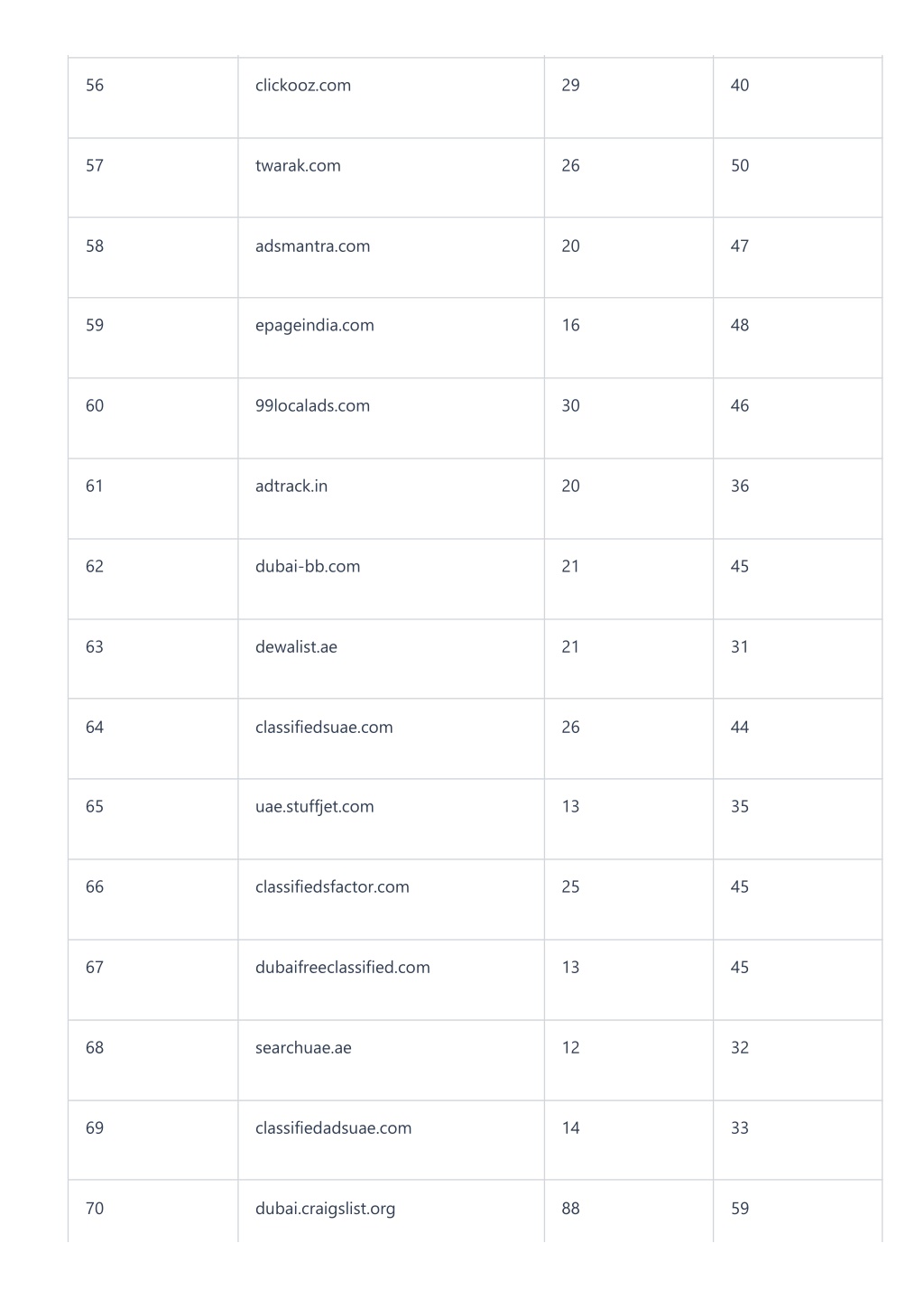Viewport: 924px width, 1308px height.
Task: Select value 88 in craigslist row
Action: 570,1209
